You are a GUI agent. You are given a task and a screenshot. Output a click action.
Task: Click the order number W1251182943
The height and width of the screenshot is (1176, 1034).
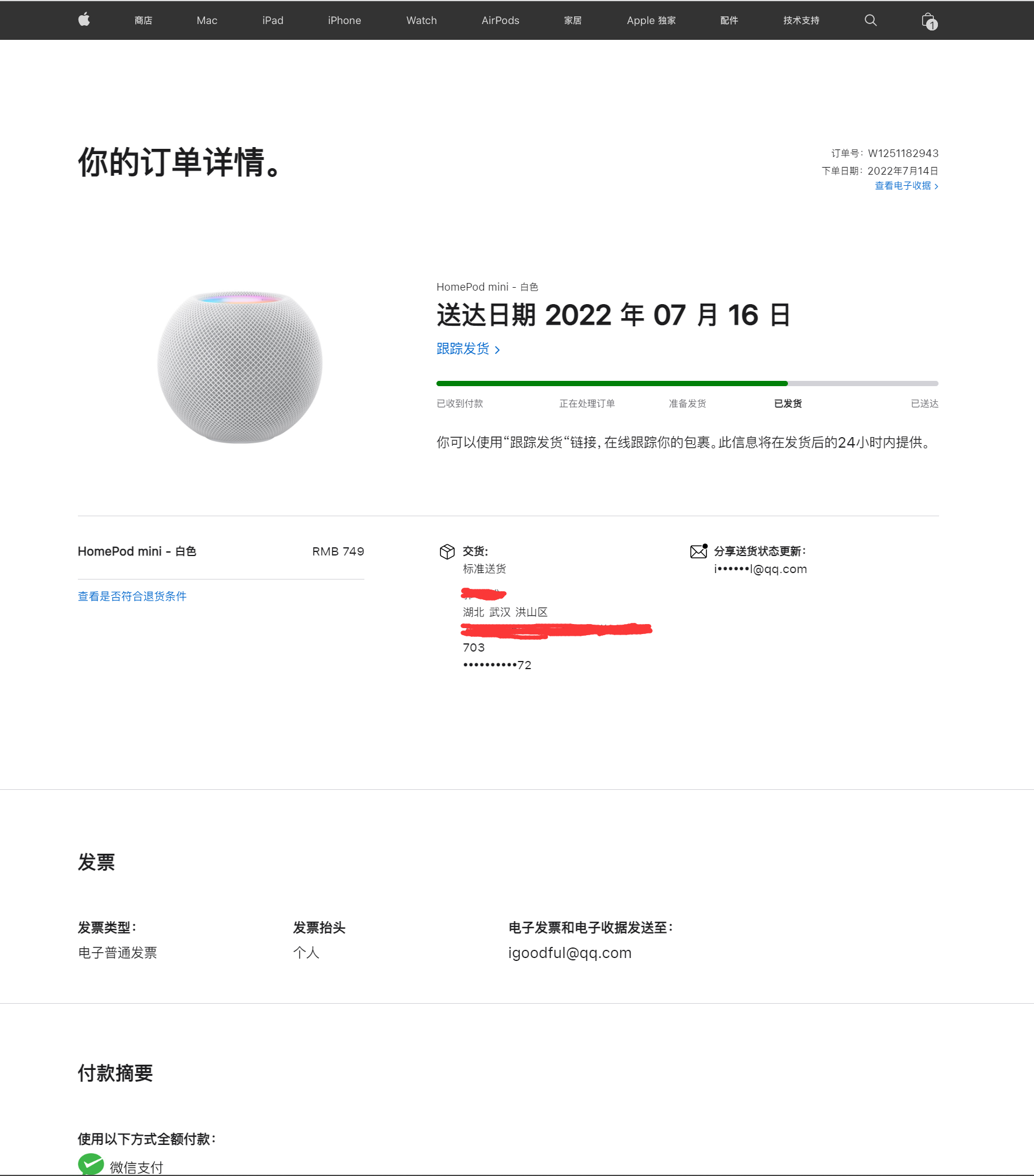[903, 154]
